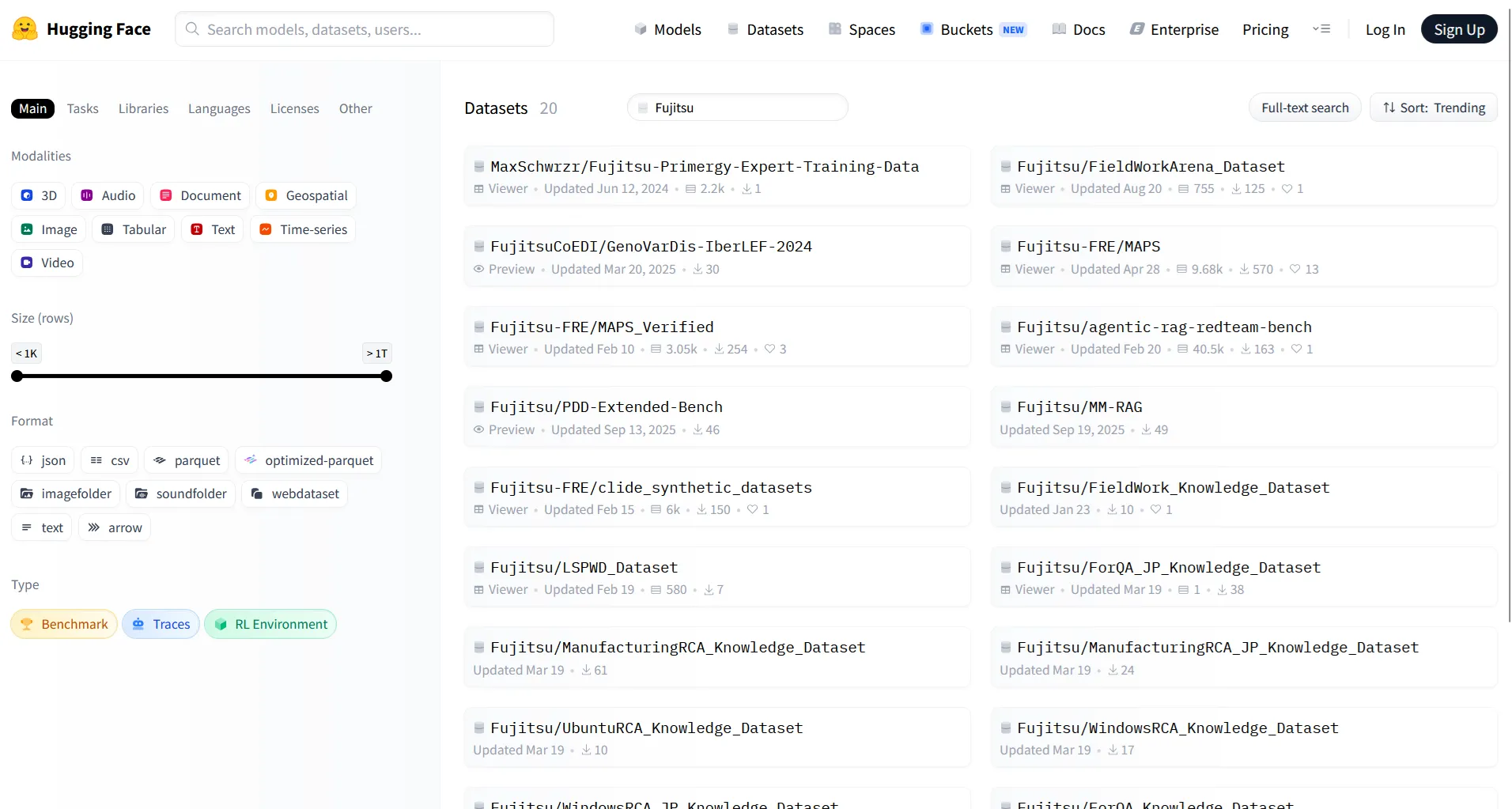Click the Enterprise icon in navigation

tap(1137, 29)
